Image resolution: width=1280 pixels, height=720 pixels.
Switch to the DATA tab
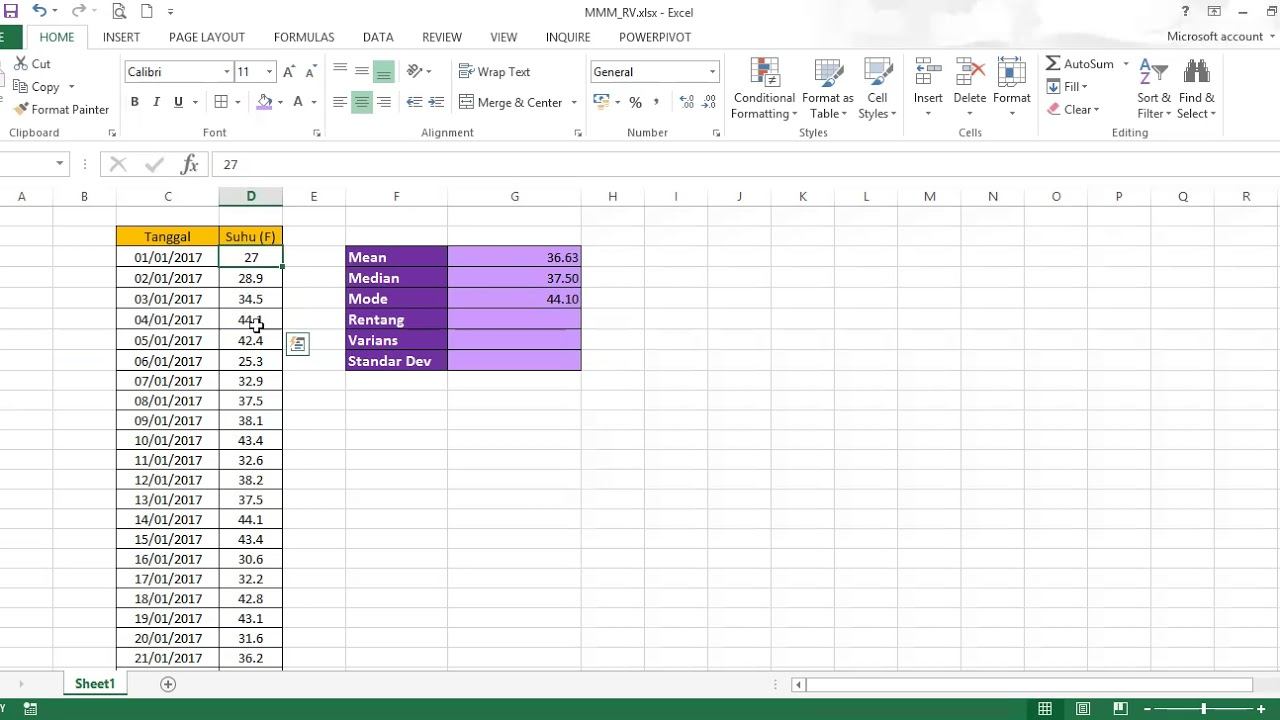click(x=378, y=37)
